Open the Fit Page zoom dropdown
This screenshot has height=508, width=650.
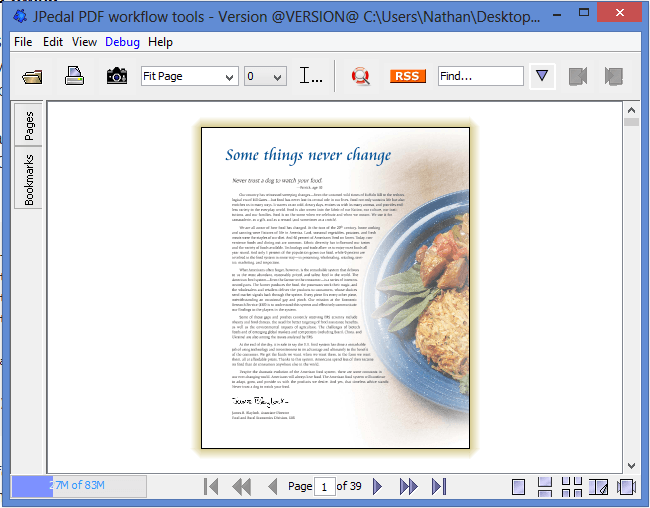click(x=189, y=76)
